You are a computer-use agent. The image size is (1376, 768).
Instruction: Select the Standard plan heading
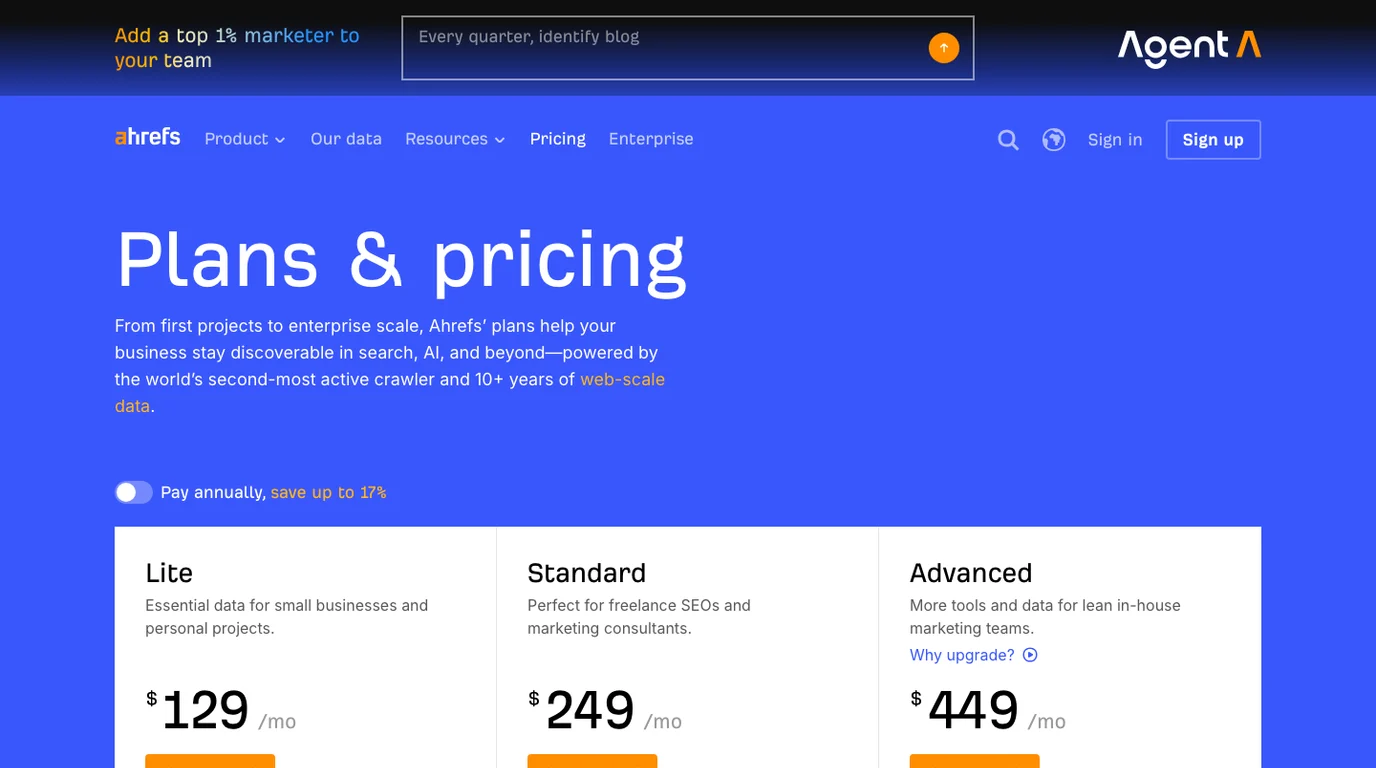(x=587, y=573)
